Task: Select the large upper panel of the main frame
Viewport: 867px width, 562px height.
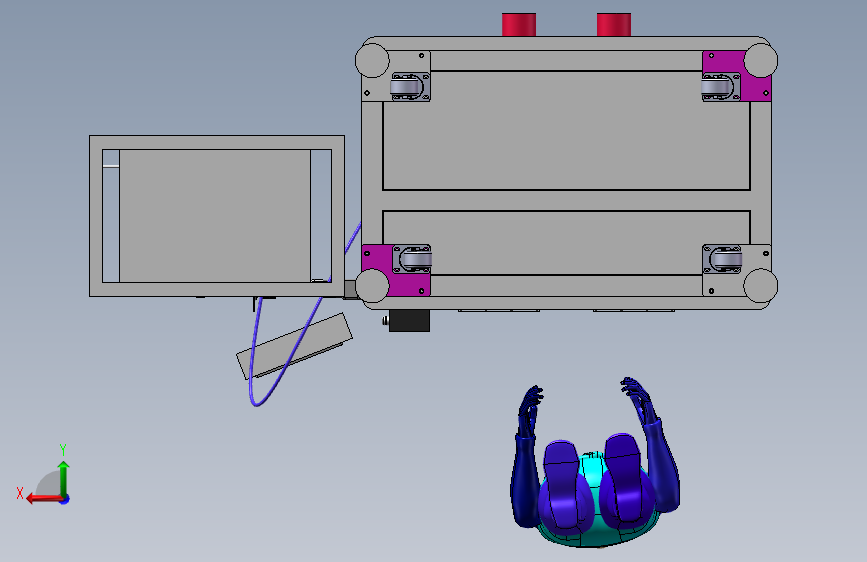Action: [x=566, y=131]
